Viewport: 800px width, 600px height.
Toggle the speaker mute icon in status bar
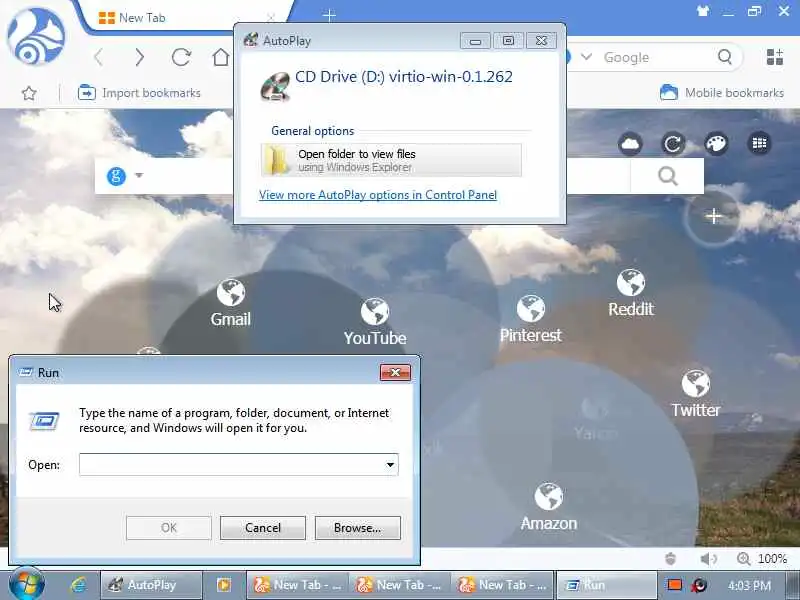tap(708, 559)
